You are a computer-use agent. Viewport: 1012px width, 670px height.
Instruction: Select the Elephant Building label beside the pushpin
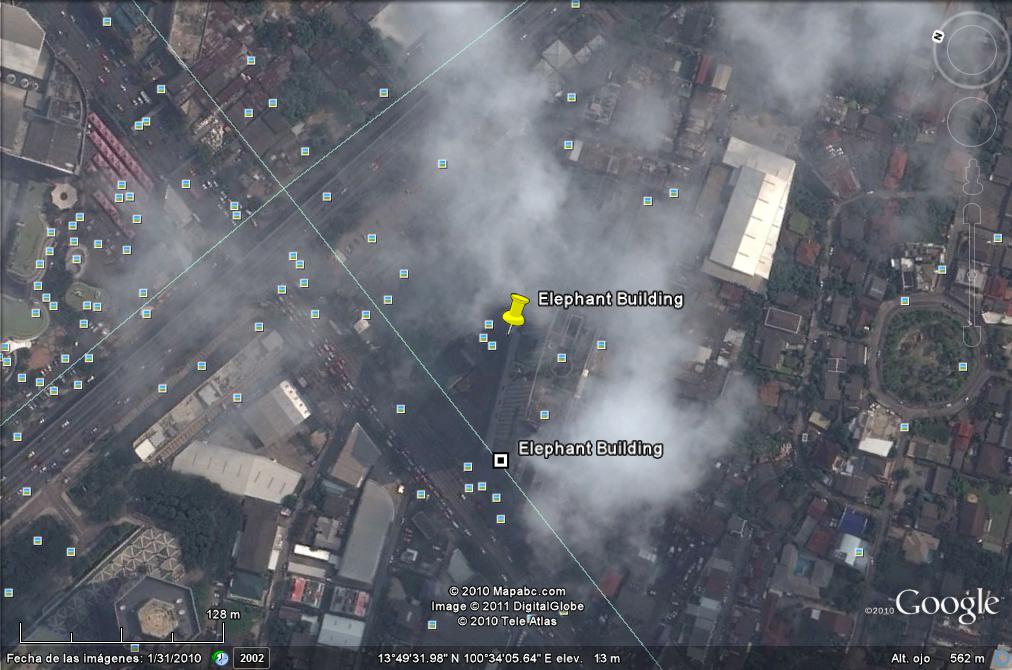click(611, 299)
